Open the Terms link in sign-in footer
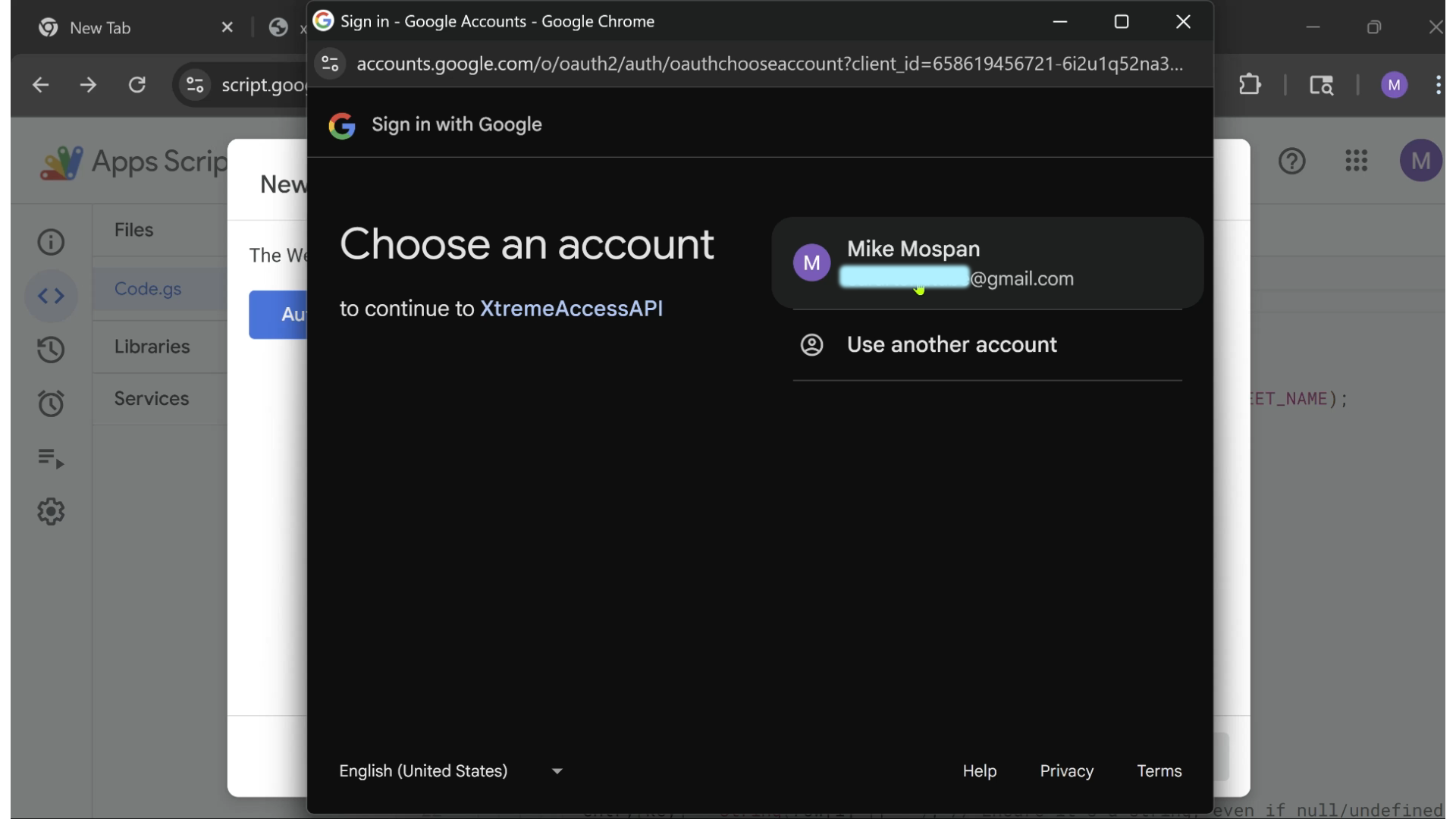Viewport: 1456px width, 819px height. [1159, 771]
